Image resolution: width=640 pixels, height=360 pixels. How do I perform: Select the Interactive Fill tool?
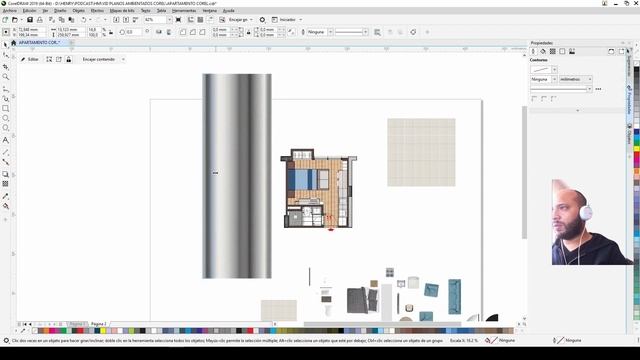tap(5, 206)
